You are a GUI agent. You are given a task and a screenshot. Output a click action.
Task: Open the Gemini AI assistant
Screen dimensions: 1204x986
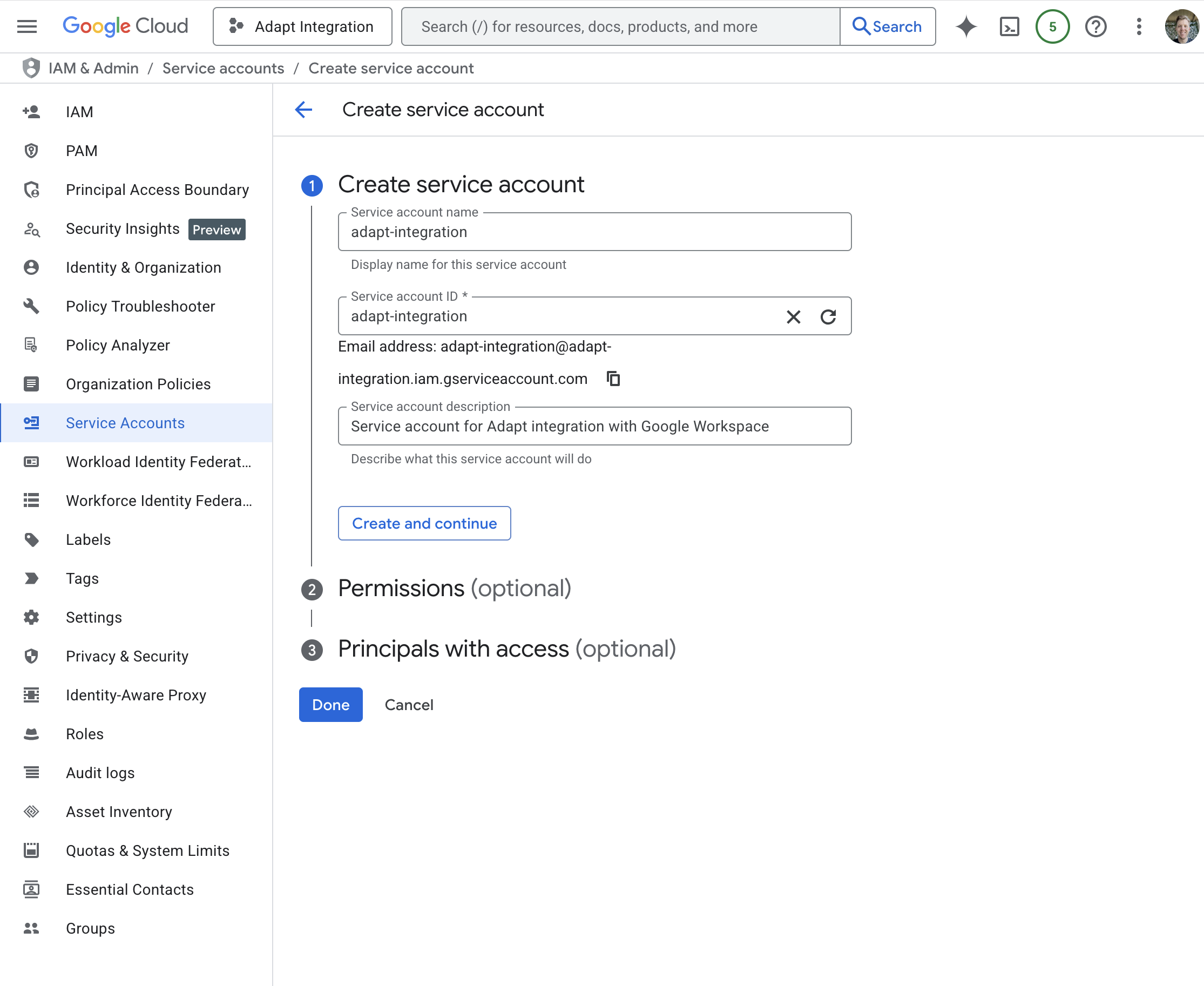pyautogui.click(x=965, y=26)
